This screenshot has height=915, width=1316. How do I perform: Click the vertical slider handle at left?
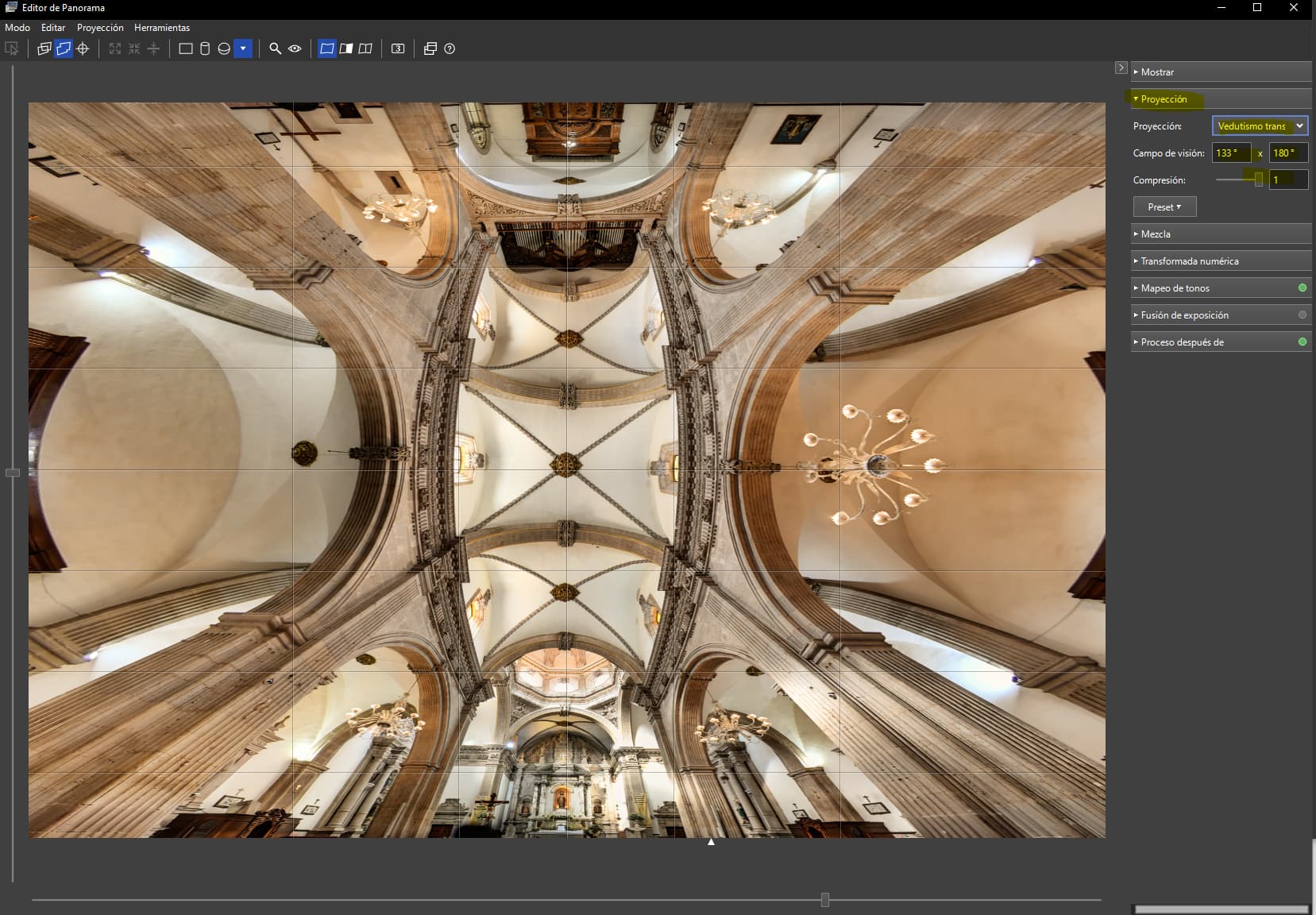[13, 473]
